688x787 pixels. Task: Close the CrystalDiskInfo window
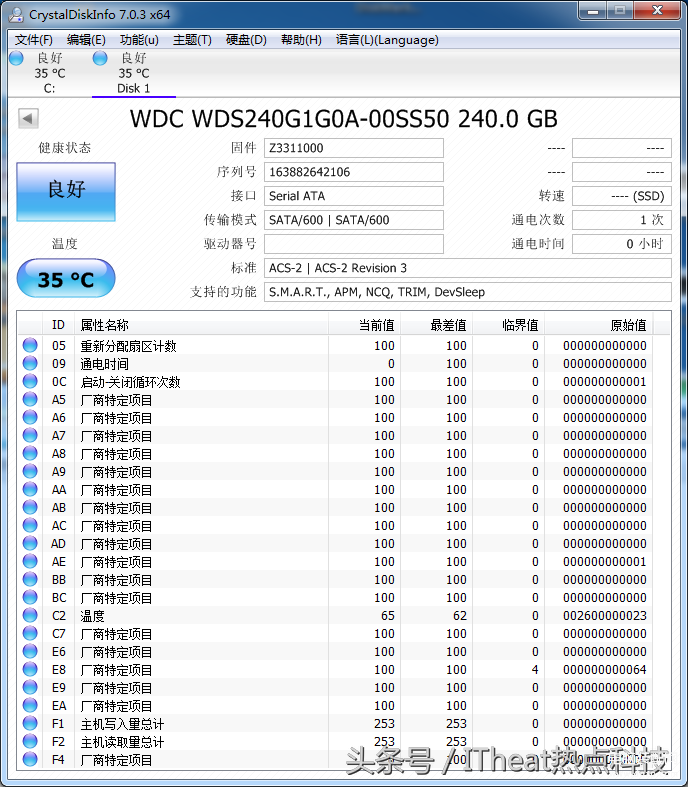(x=657, y=11)
